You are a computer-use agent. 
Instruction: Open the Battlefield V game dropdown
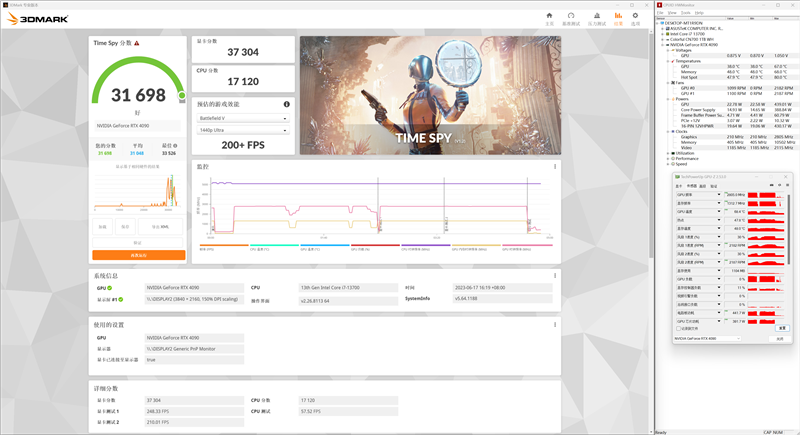click(243, 118)
